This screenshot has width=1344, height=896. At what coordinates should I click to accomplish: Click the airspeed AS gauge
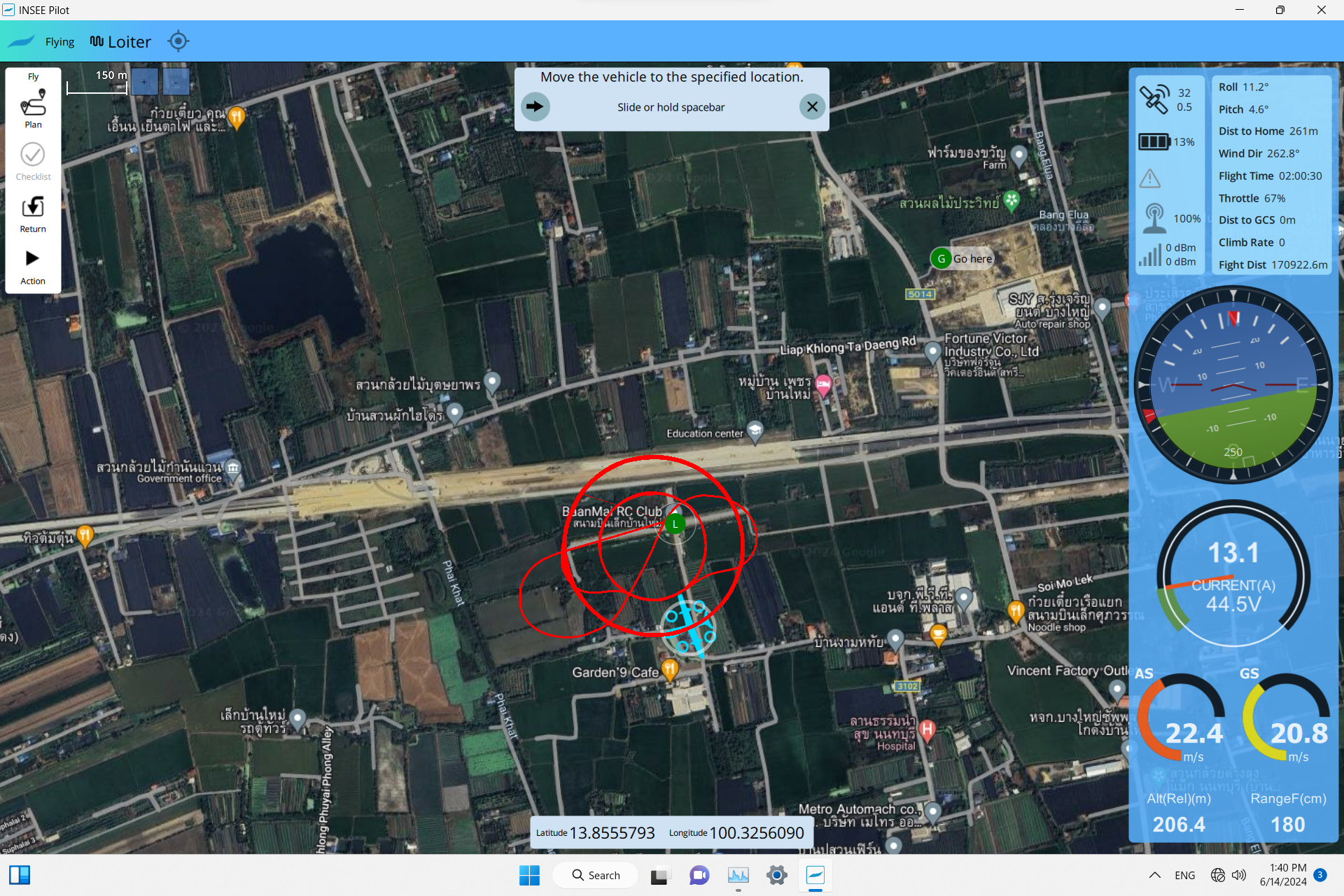pos(1182,718)
